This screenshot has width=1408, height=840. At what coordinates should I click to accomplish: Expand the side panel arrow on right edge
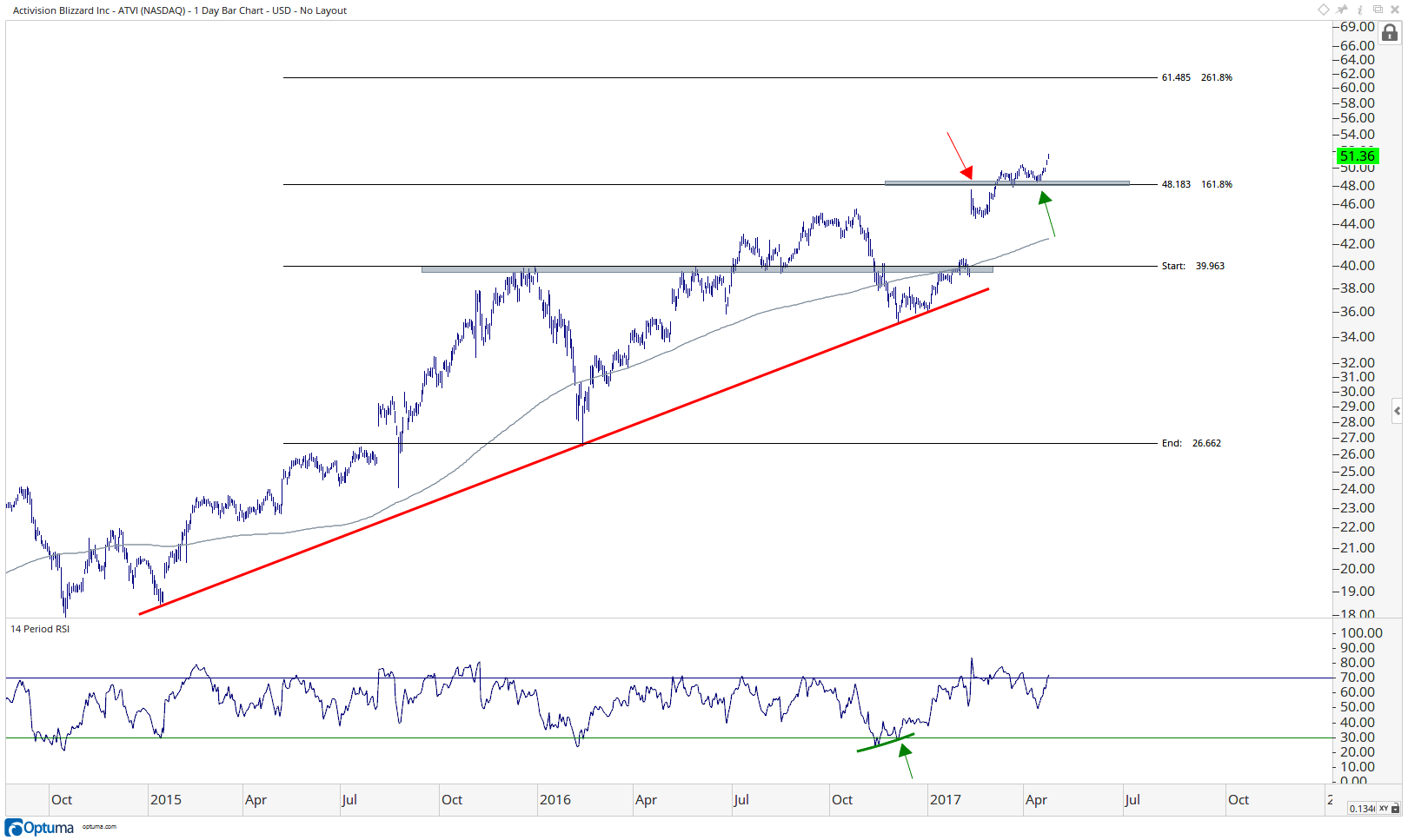1397,411
